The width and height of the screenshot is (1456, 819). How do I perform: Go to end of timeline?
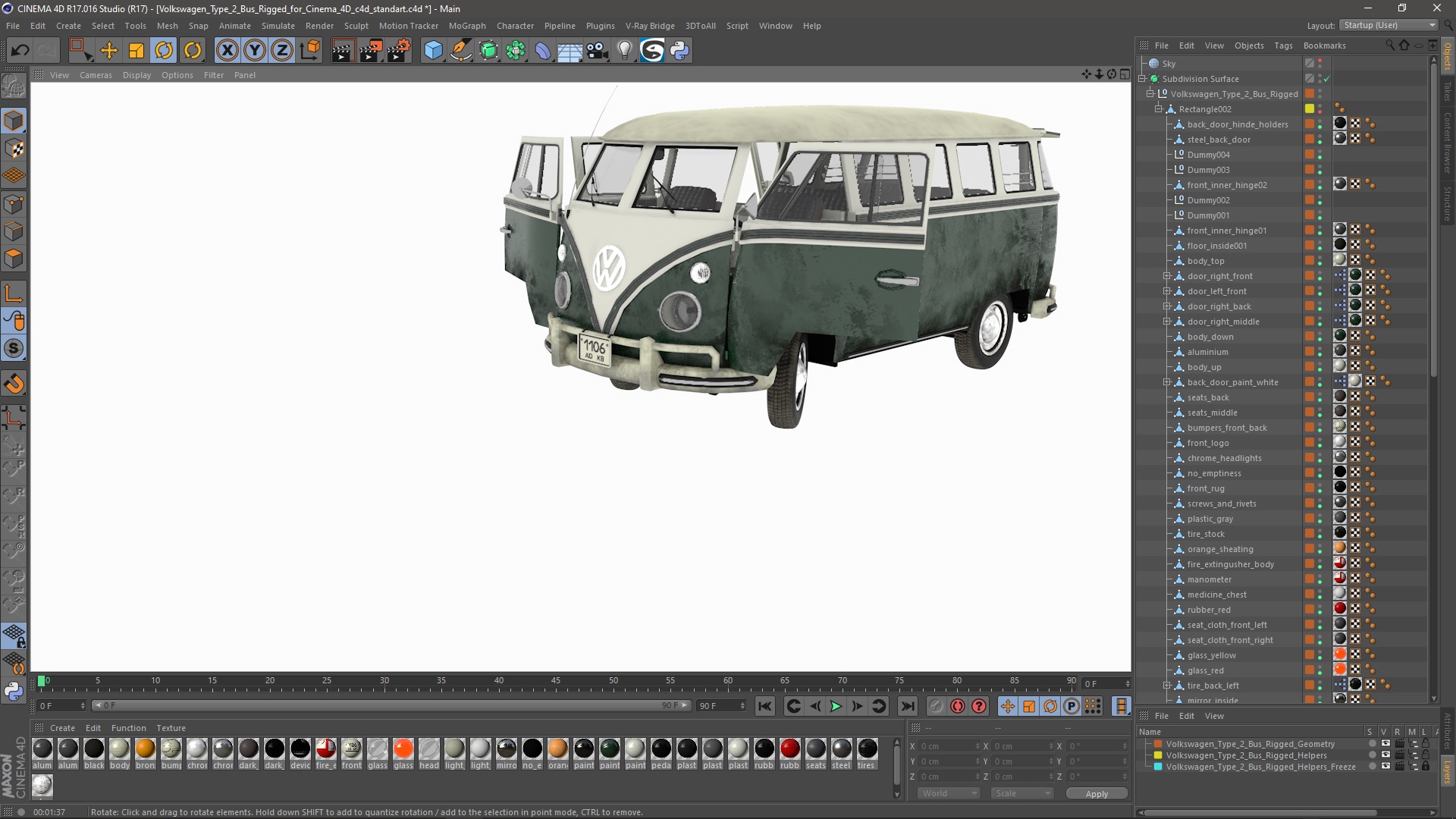pos(907,707)
